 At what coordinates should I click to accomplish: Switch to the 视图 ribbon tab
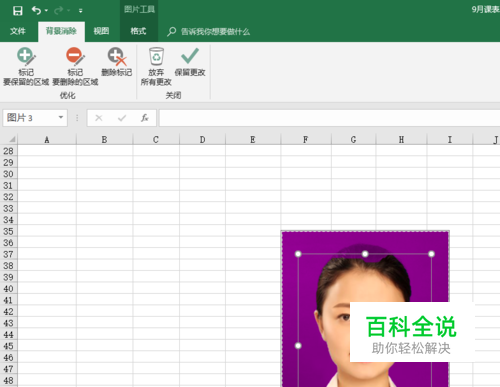coord(101,31)
